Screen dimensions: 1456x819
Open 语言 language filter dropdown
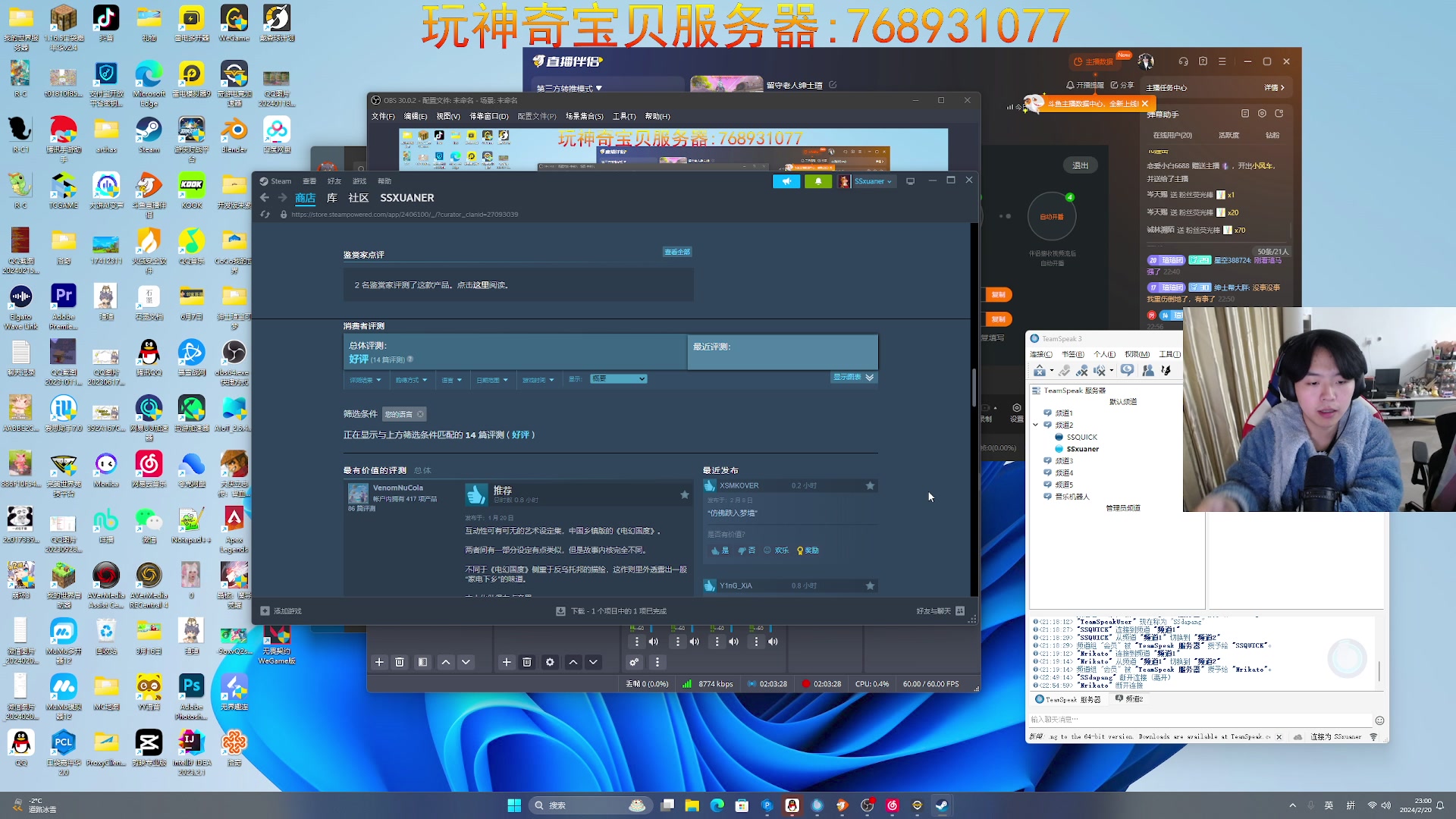point(452,380)
